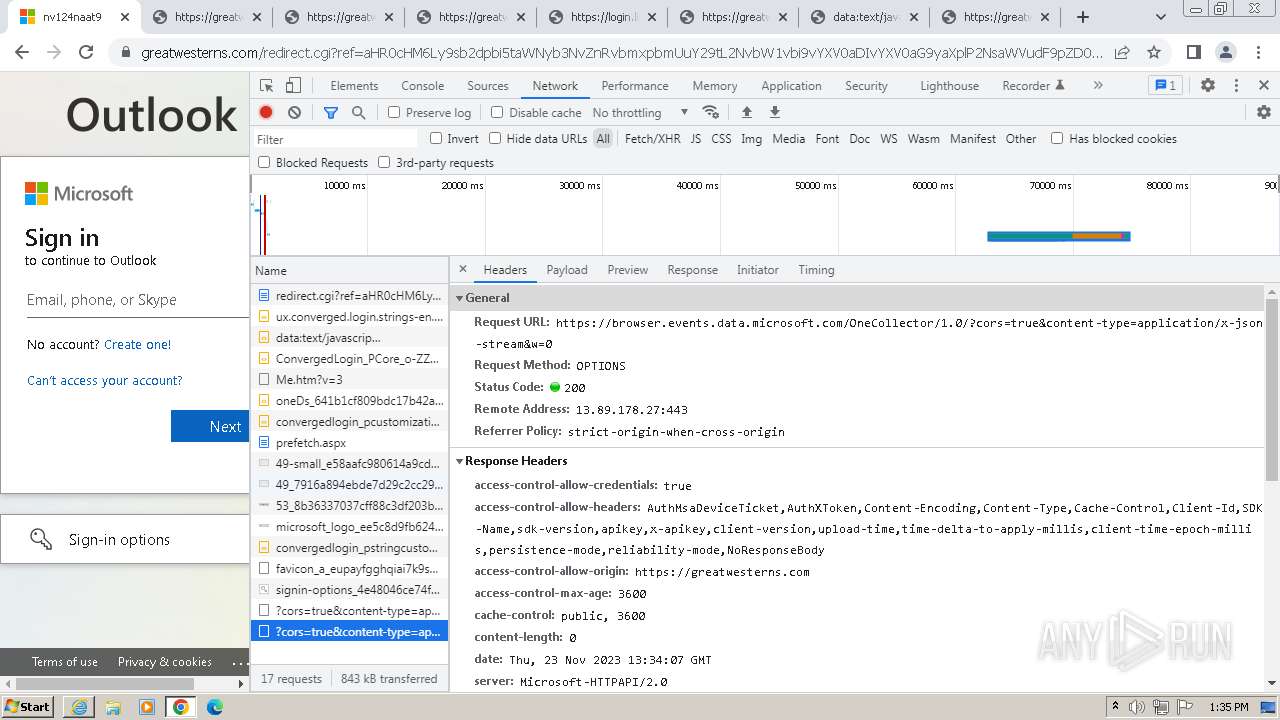Switch to the Timing tab
This screenshot has height=720, width=1280.
tap(816, 270)
